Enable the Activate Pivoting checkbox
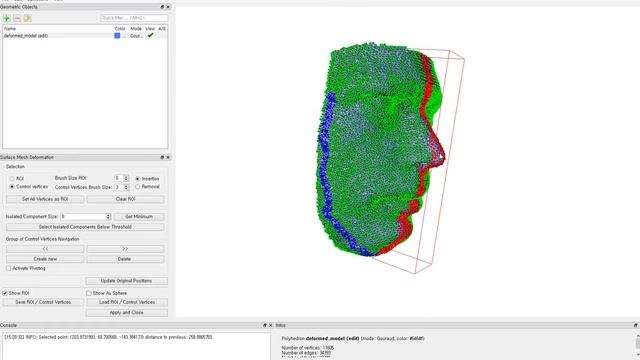This screenshot has height=360, width=640. pos(9,269)
